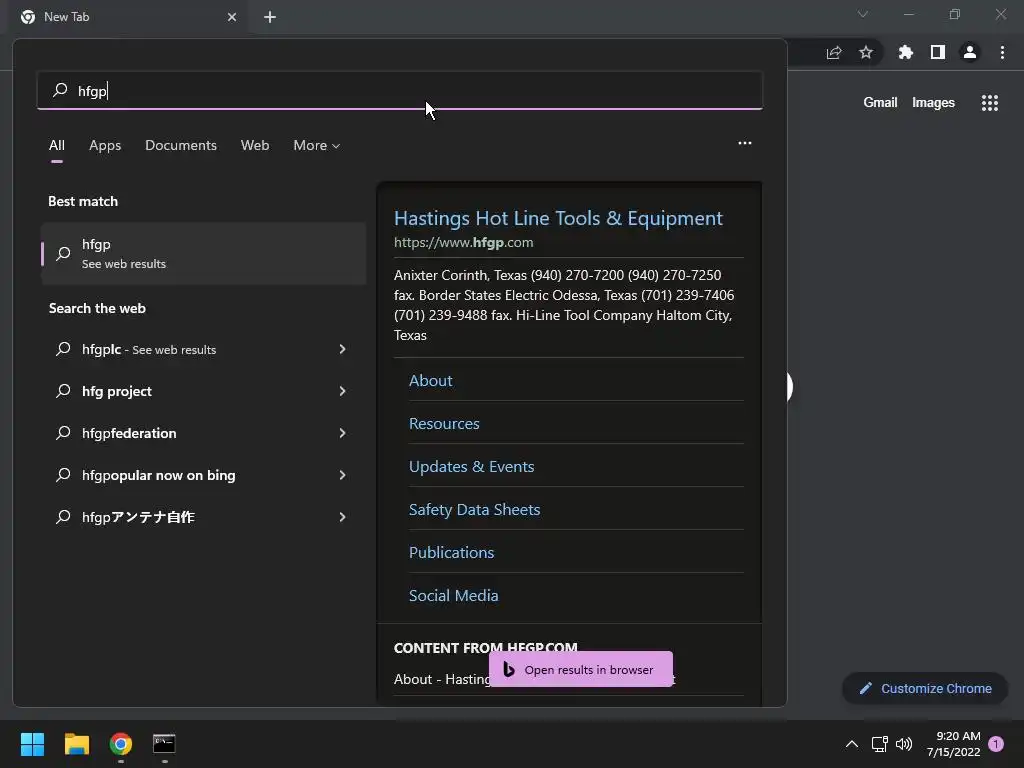The width and height of the screenshot is (1024, 768).
Task: Expand hfgpopular now on bing arrow
Action: (342, 475)
